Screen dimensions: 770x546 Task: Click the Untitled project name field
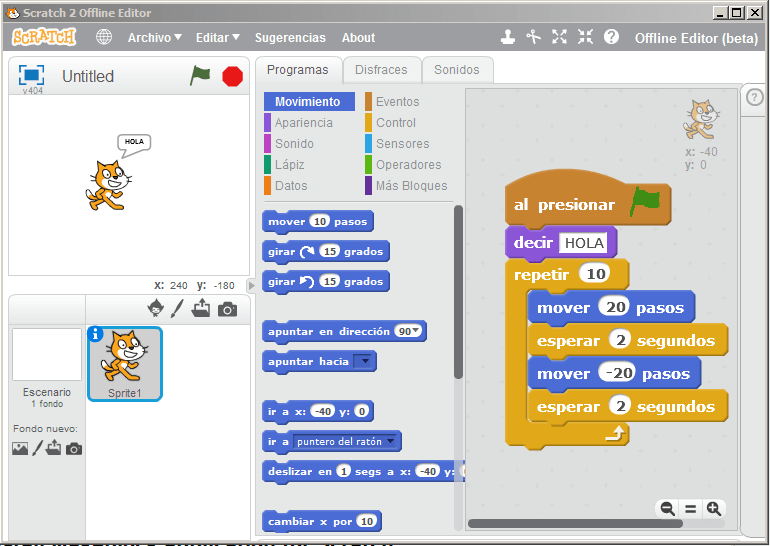click(x=88, y=76)
